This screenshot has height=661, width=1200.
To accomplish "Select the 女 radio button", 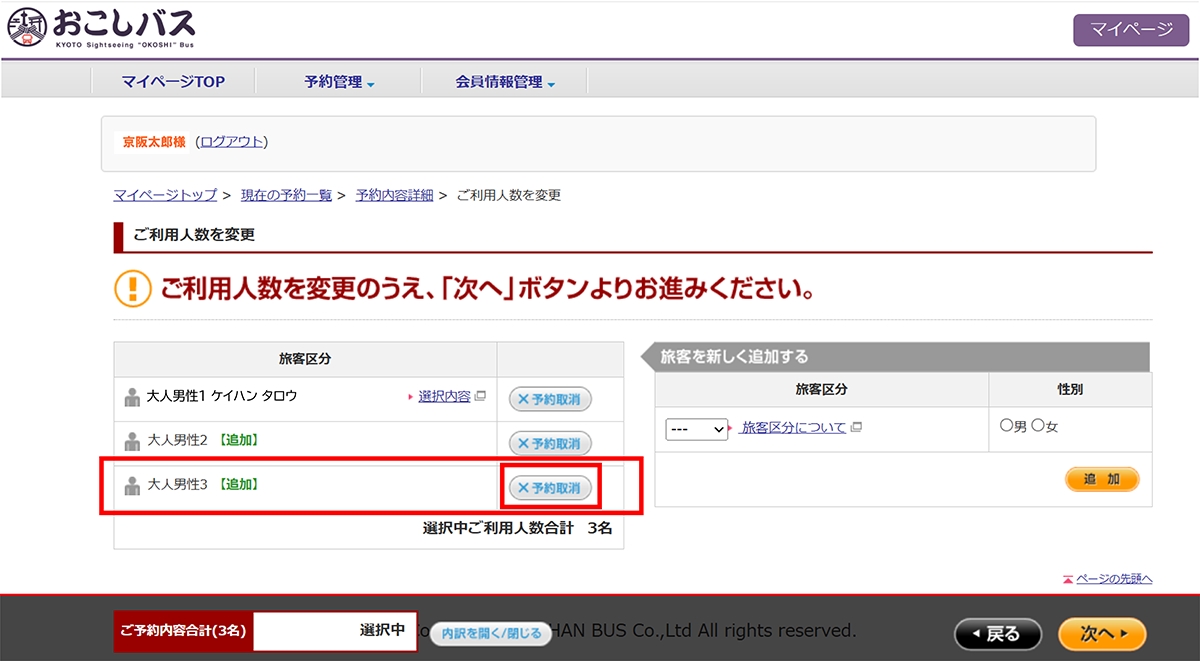I will (x=1037, y=425).
